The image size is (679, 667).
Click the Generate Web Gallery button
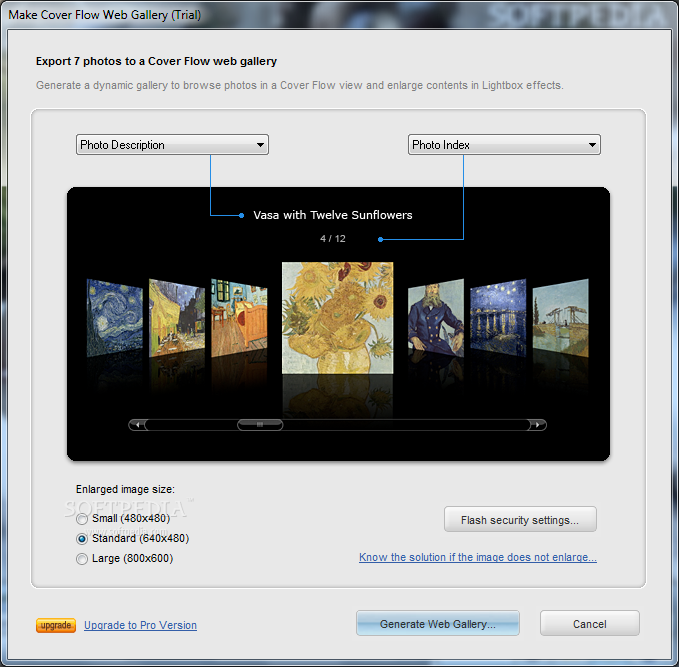pos(438,624)
